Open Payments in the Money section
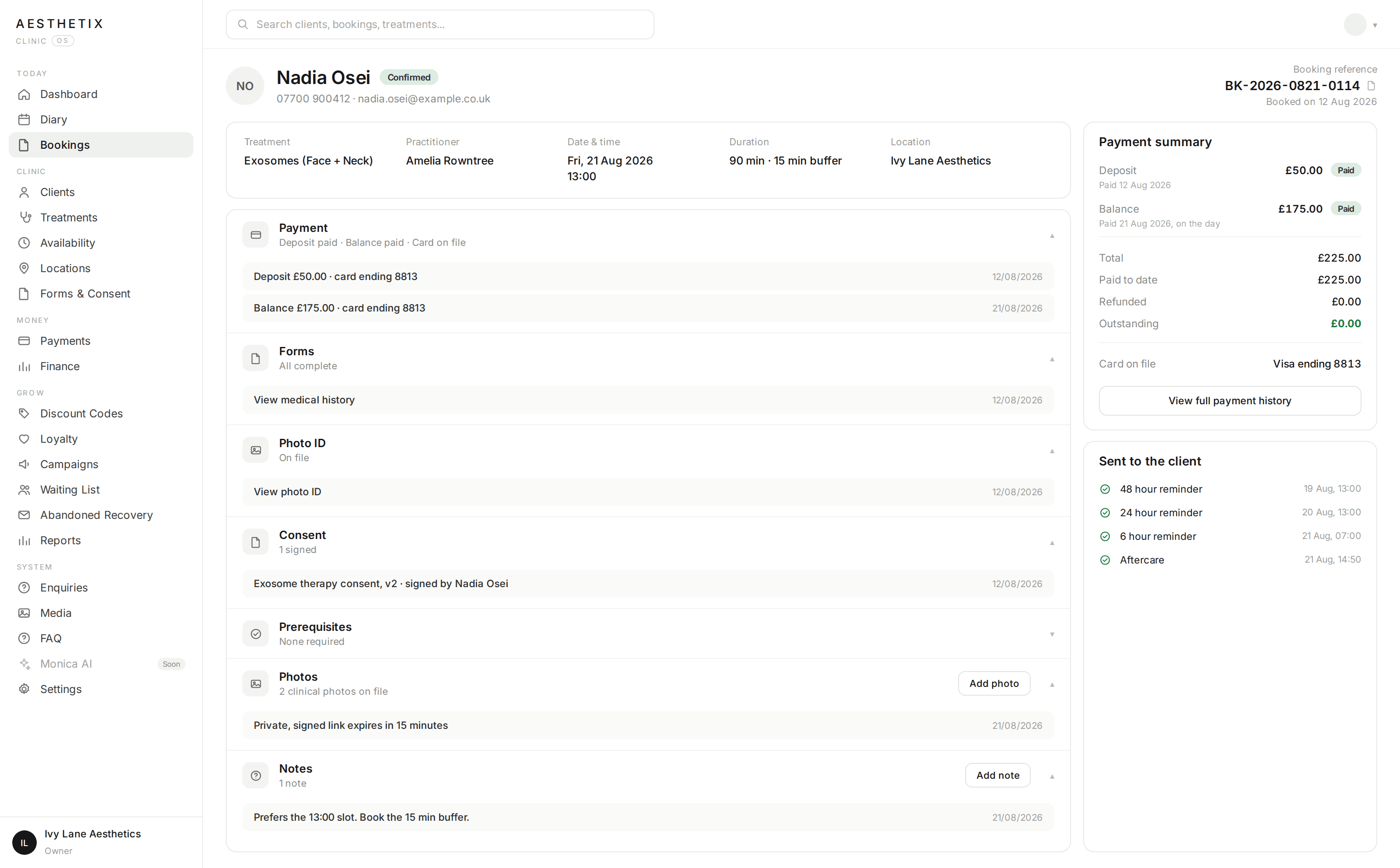Image resolution: width=1400 pixels, height=868 pixels. click(101, 341)
